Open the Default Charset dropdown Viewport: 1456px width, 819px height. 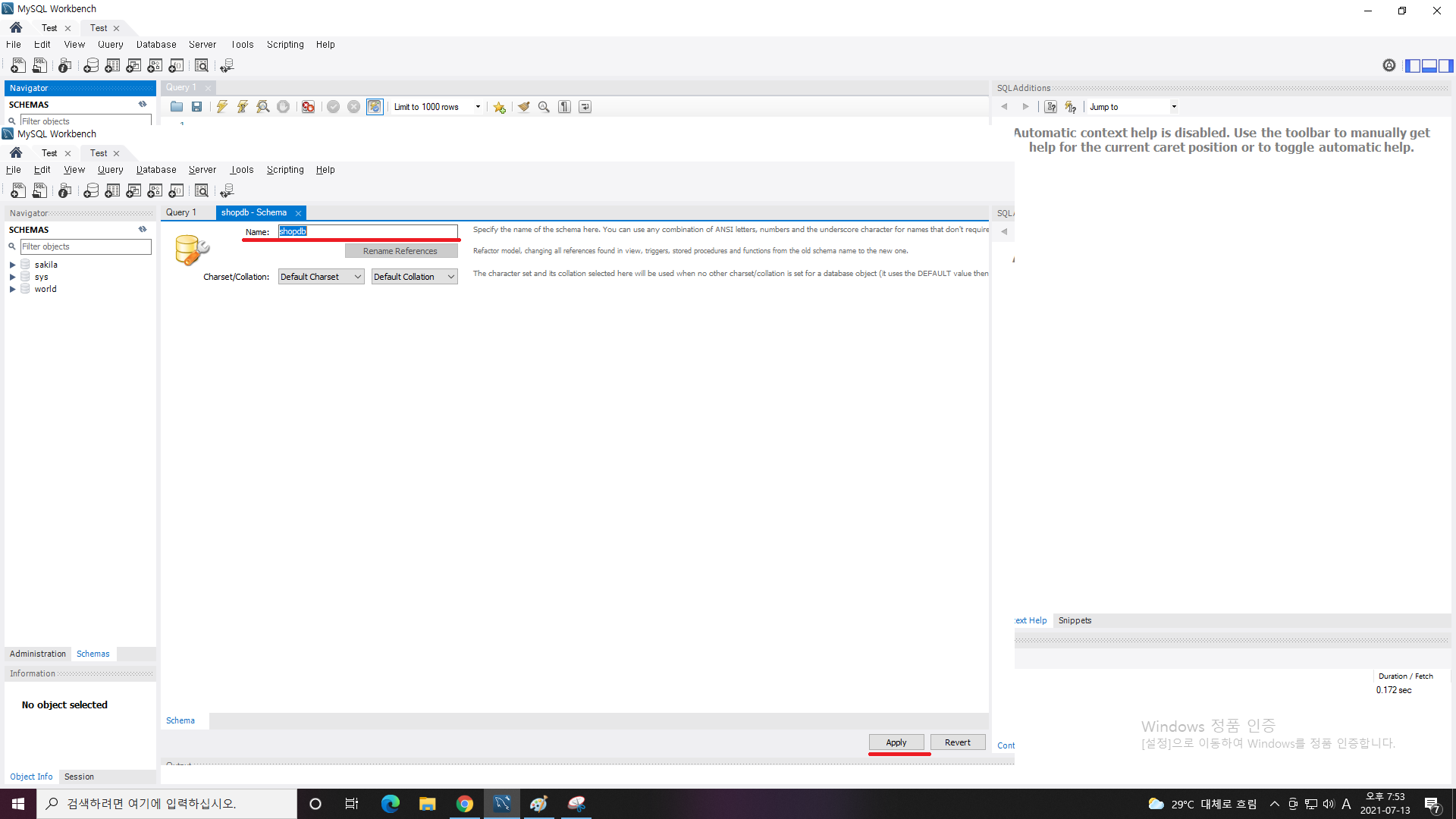pos(321,277)
